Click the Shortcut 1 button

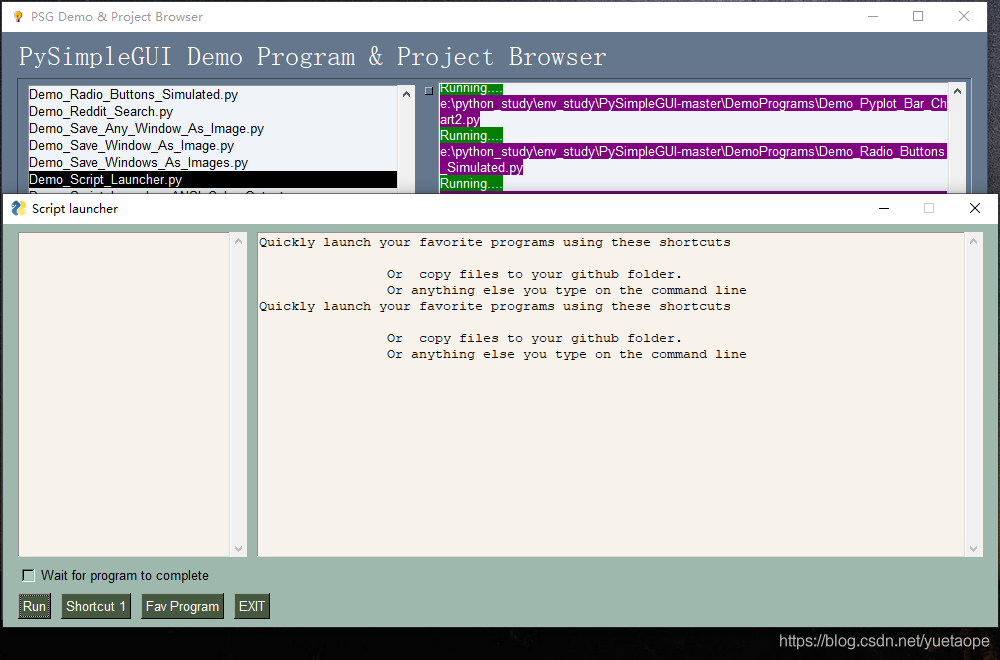[x=96, y=606]
